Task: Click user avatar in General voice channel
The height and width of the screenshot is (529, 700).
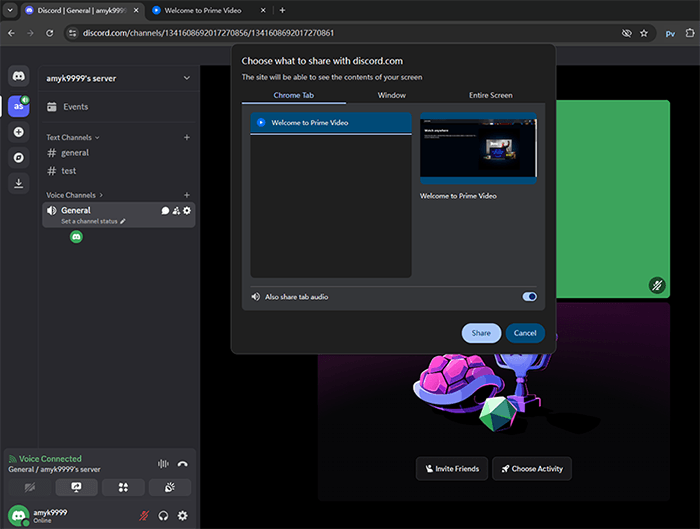Action: pos(76,237)
